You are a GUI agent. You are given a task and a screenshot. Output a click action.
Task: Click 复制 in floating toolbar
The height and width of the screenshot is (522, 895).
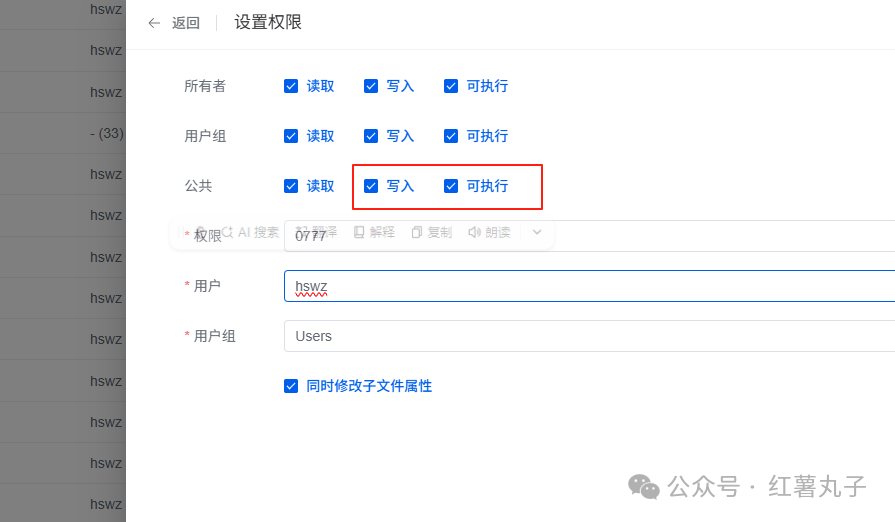tap(432, 232)
